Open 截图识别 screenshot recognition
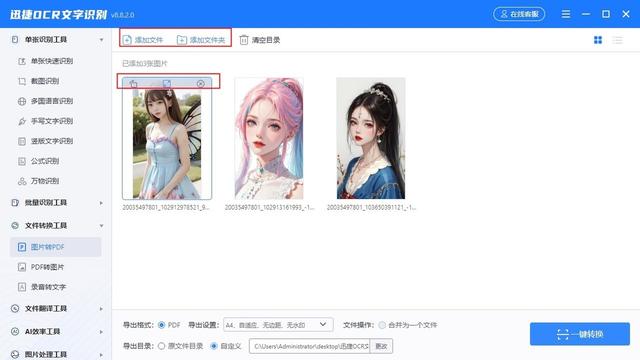 pyautogui.click(x=45, y=81)
